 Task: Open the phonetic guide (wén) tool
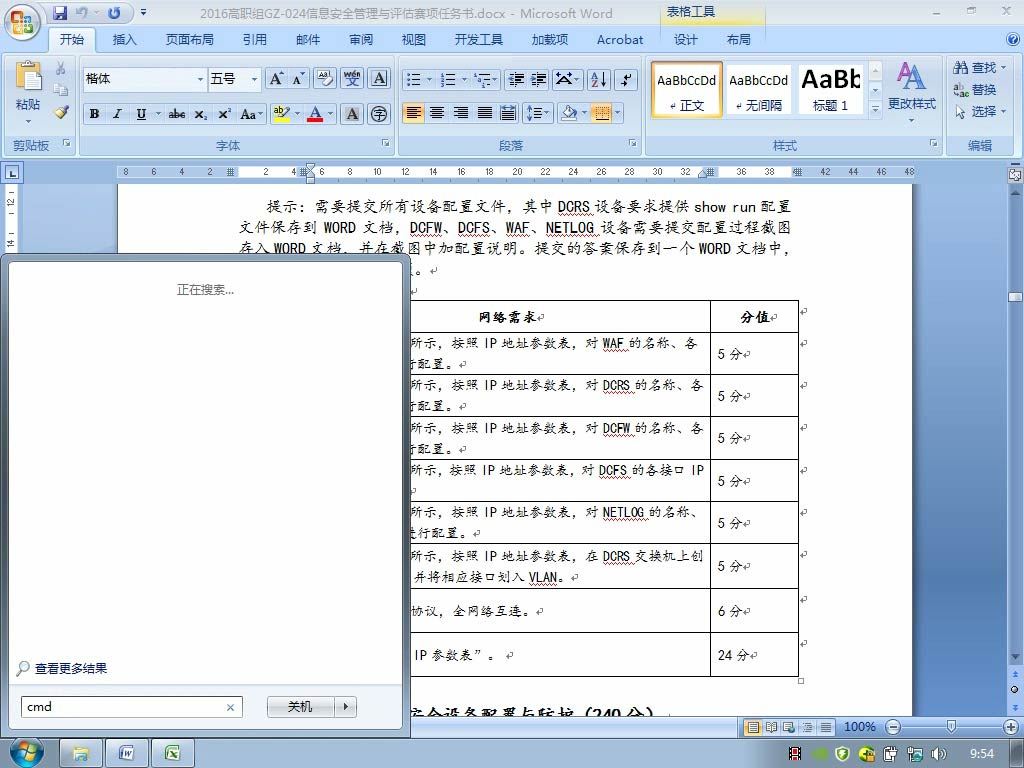click(x=352, y=79)
